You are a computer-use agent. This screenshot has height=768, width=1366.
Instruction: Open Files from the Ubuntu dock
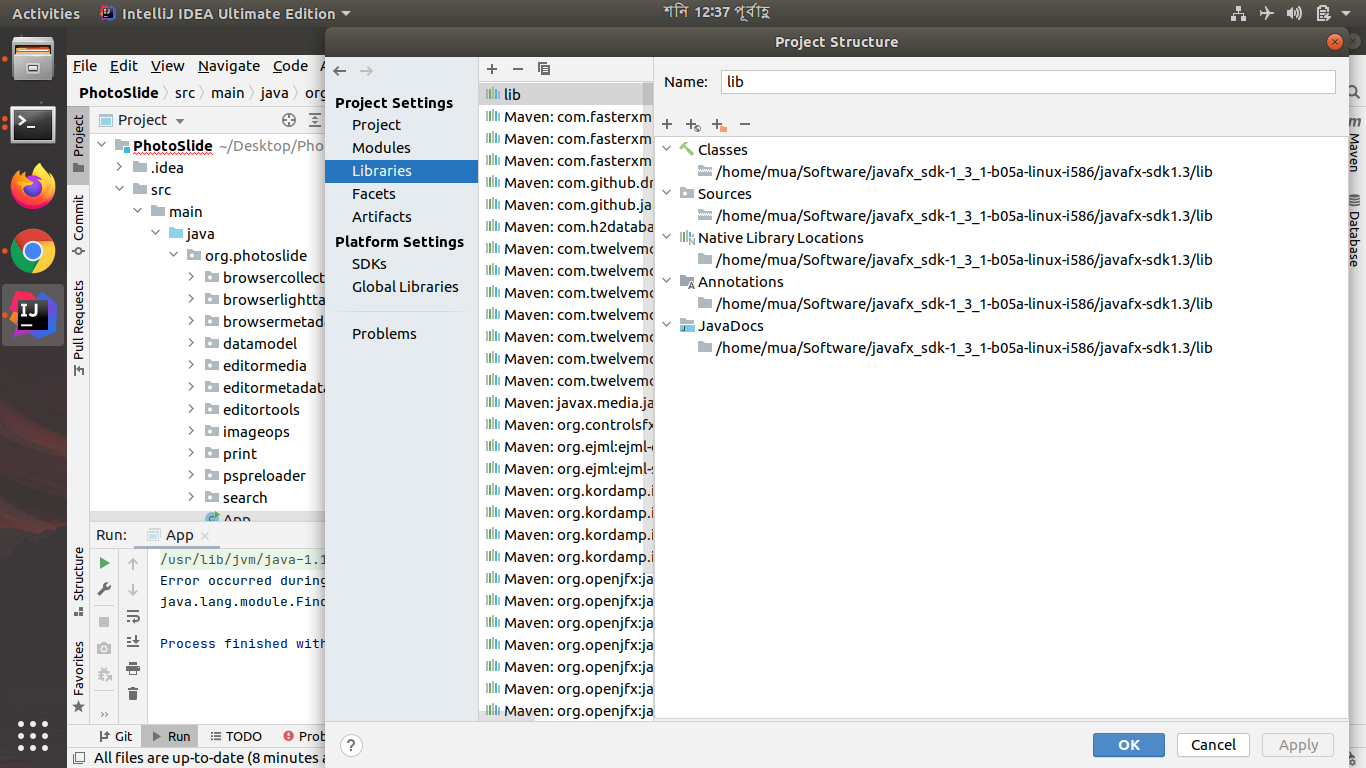33,59
